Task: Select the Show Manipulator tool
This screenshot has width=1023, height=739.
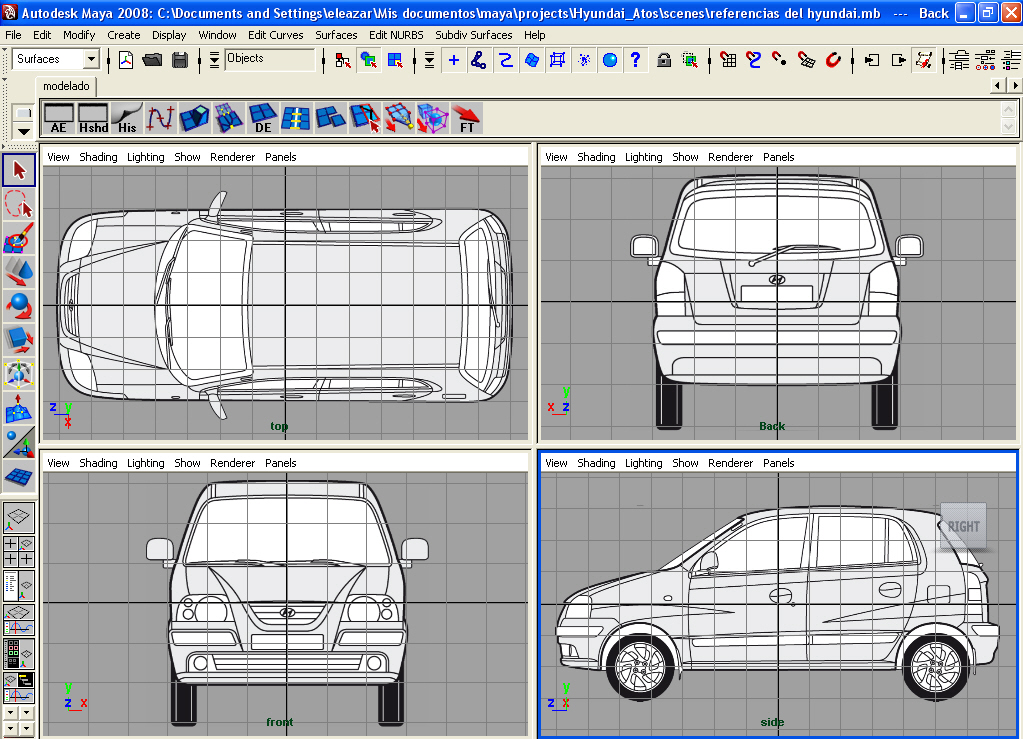Action: pyautogui.click(x=19, y=442)
